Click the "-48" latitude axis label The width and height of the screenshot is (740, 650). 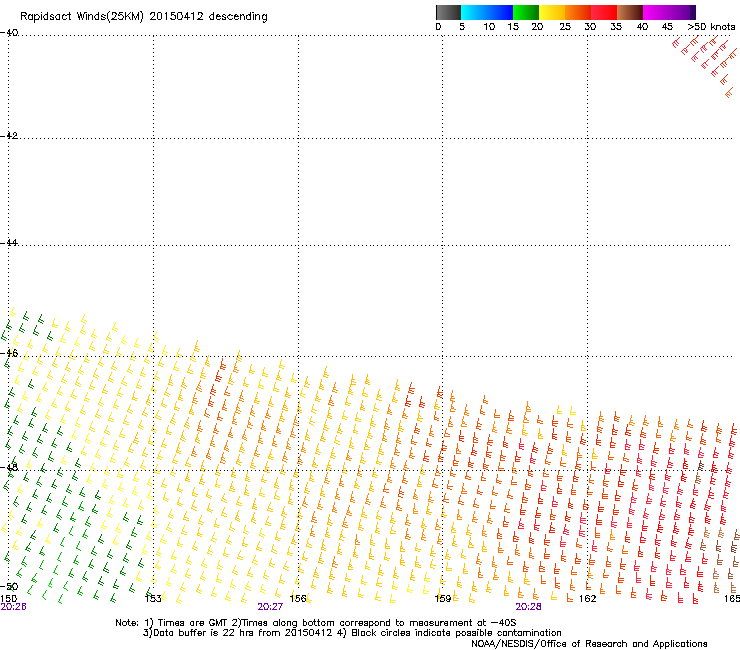[x=9, y=467]
